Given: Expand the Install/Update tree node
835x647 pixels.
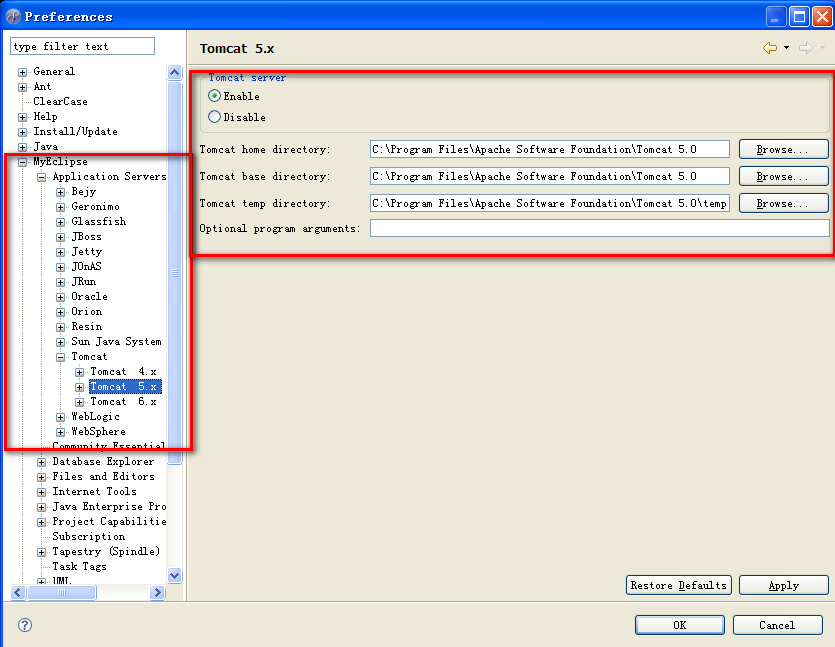Looking at the screenshot, I should click(22, 132).
